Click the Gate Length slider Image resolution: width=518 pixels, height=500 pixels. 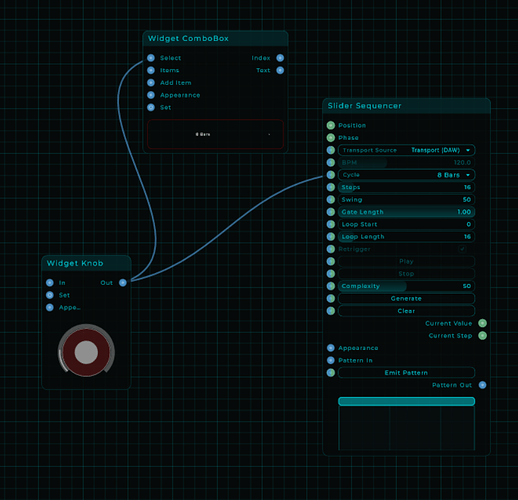coord(406,212)
